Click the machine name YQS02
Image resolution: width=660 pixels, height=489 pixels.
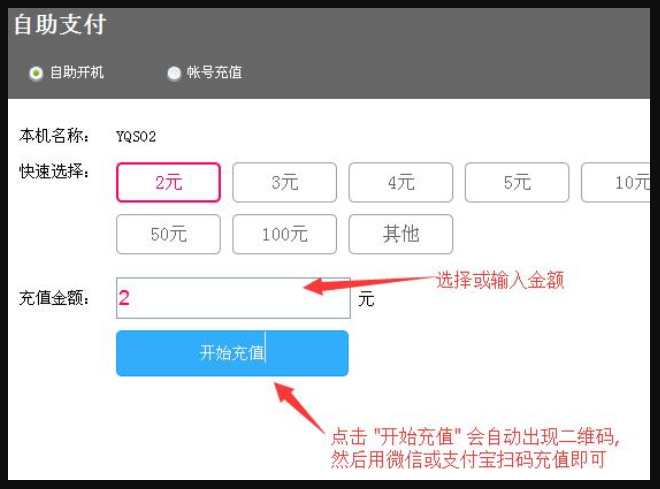tap(136, 136)
